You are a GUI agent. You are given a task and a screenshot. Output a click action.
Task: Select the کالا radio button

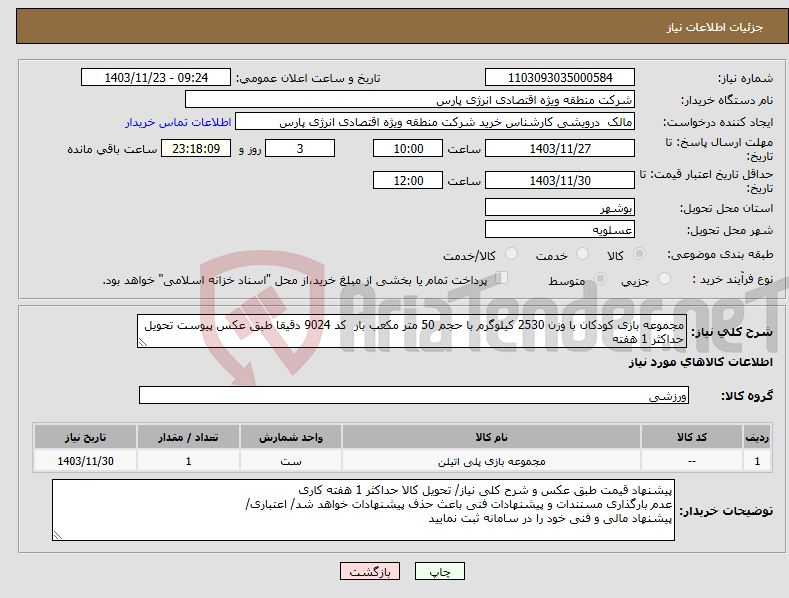(639, 254)
